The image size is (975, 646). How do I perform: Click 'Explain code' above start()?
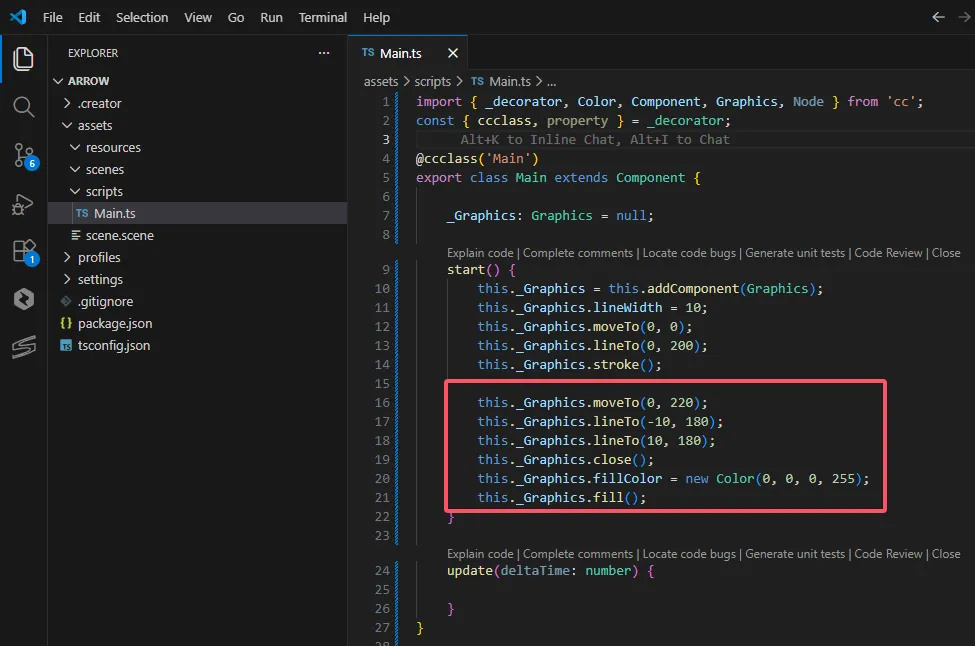pos(480,253)
